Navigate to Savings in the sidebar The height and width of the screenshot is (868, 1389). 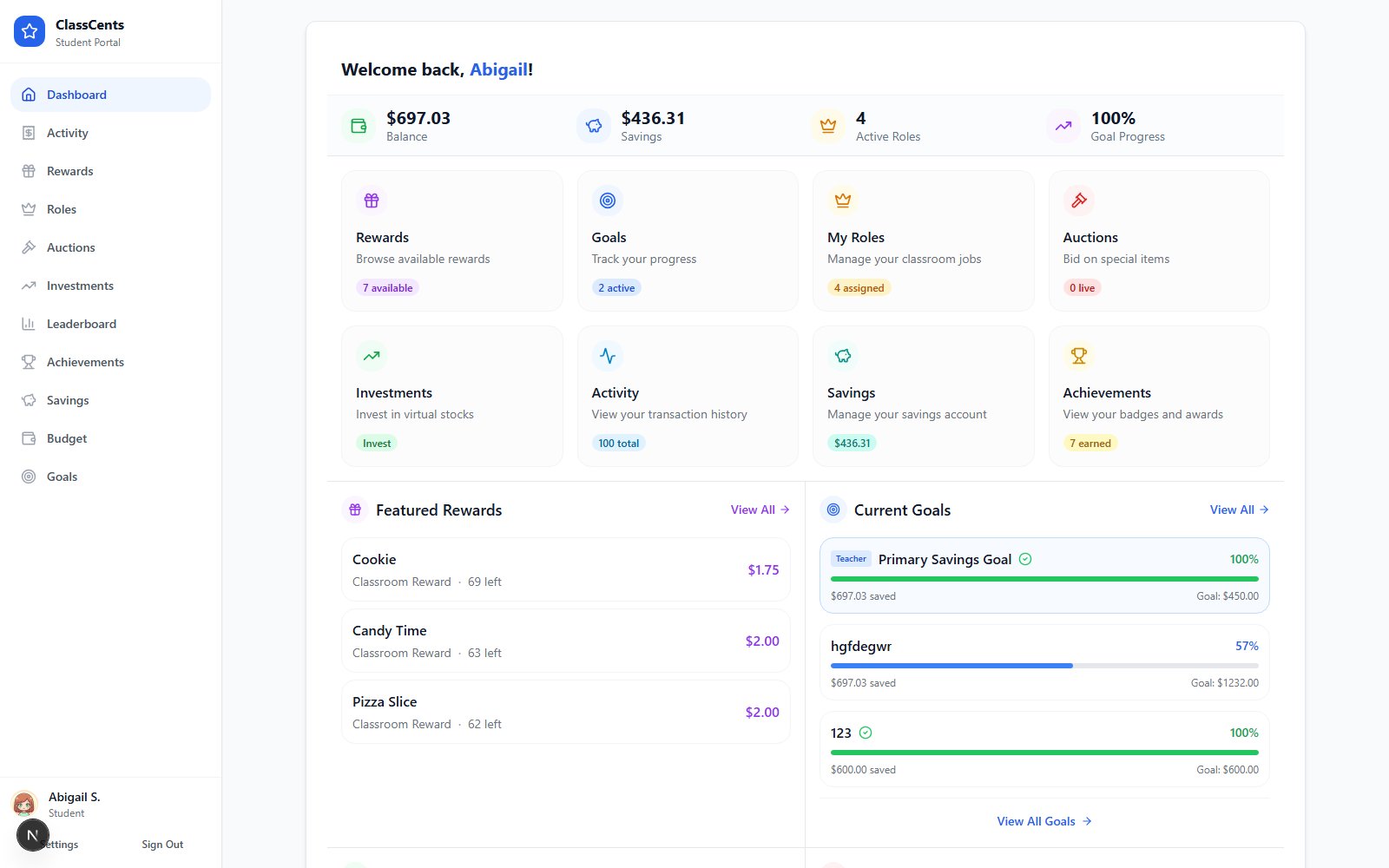(110, 400)
